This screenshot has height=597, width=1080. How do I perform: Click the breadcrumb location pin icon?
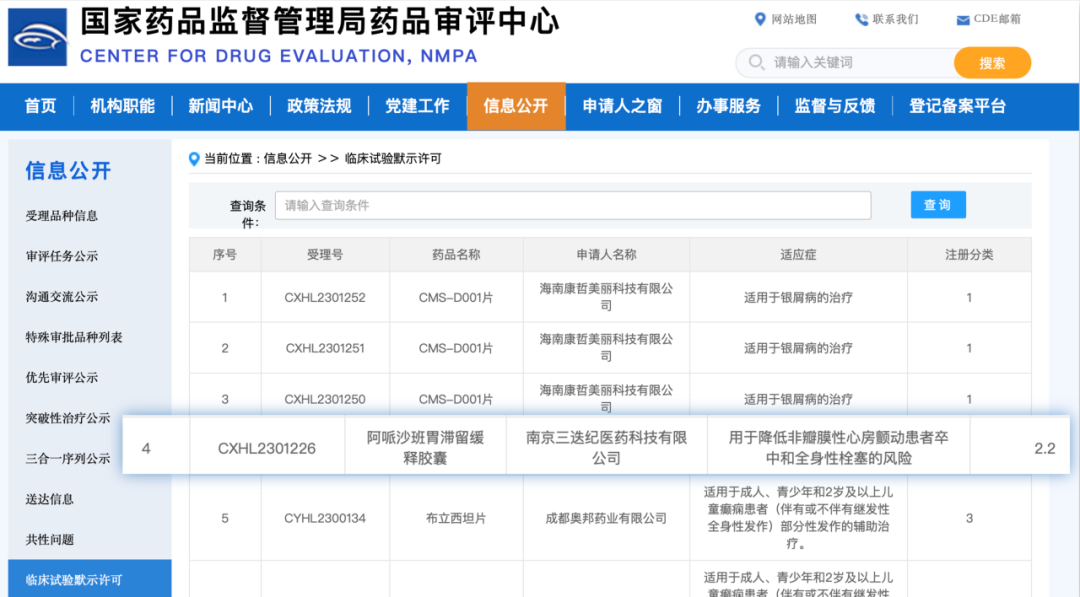pyautogui.click(x=193, y=159)
